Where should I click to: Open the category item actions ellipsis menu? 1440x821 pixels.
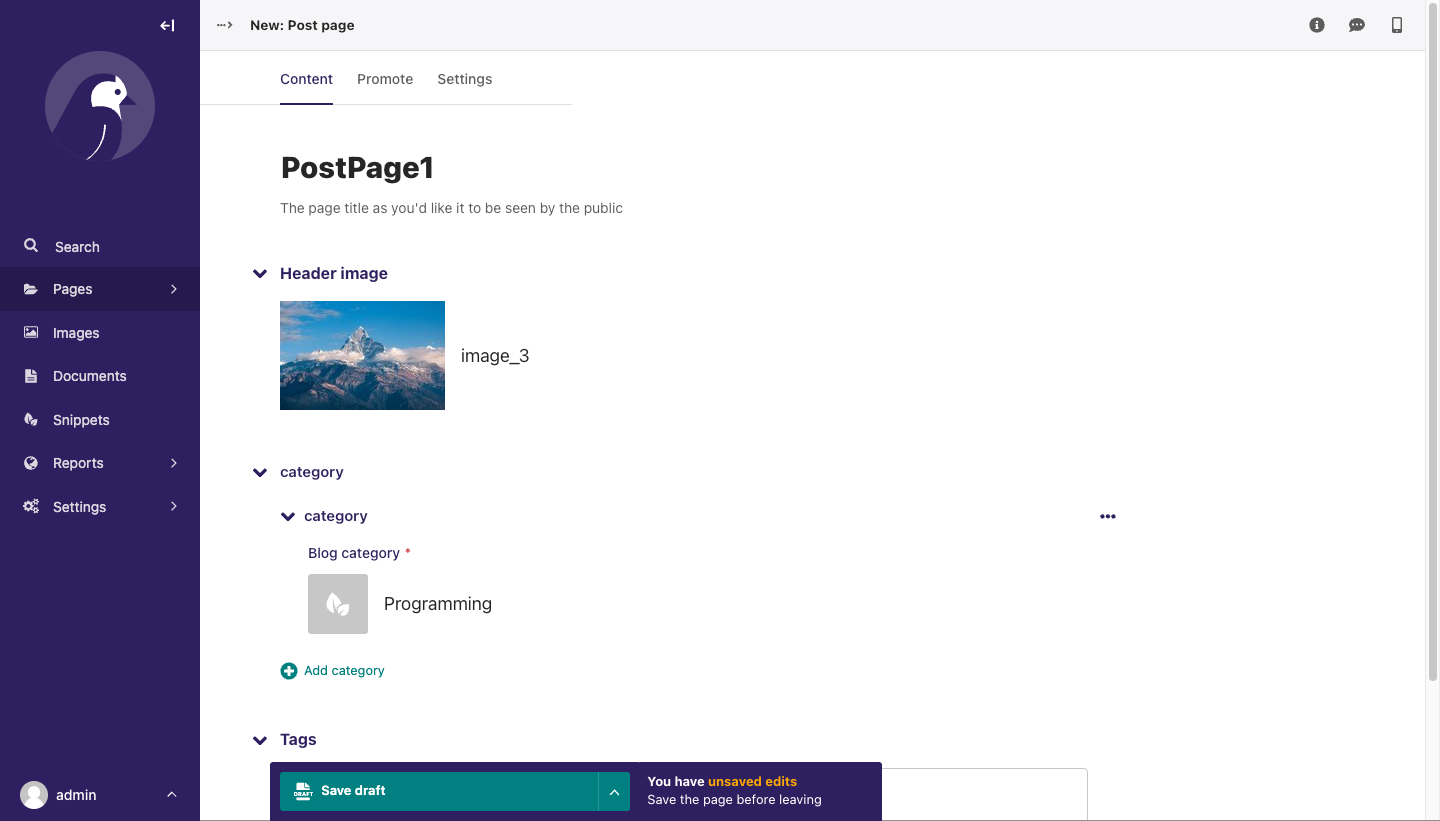coord(1107,517)
